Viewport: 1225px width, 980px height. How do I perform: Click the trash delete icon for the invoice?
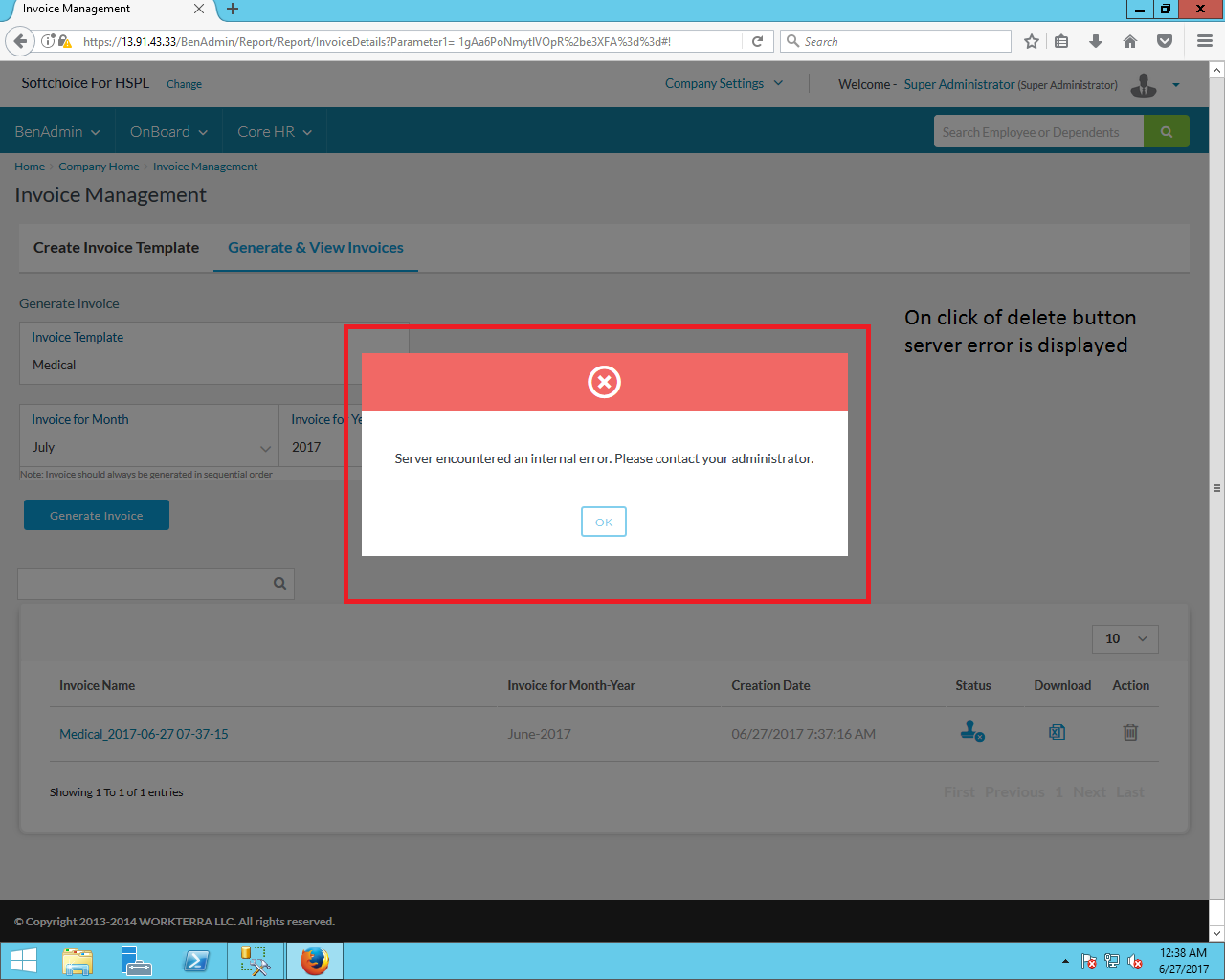point(1130,732)
